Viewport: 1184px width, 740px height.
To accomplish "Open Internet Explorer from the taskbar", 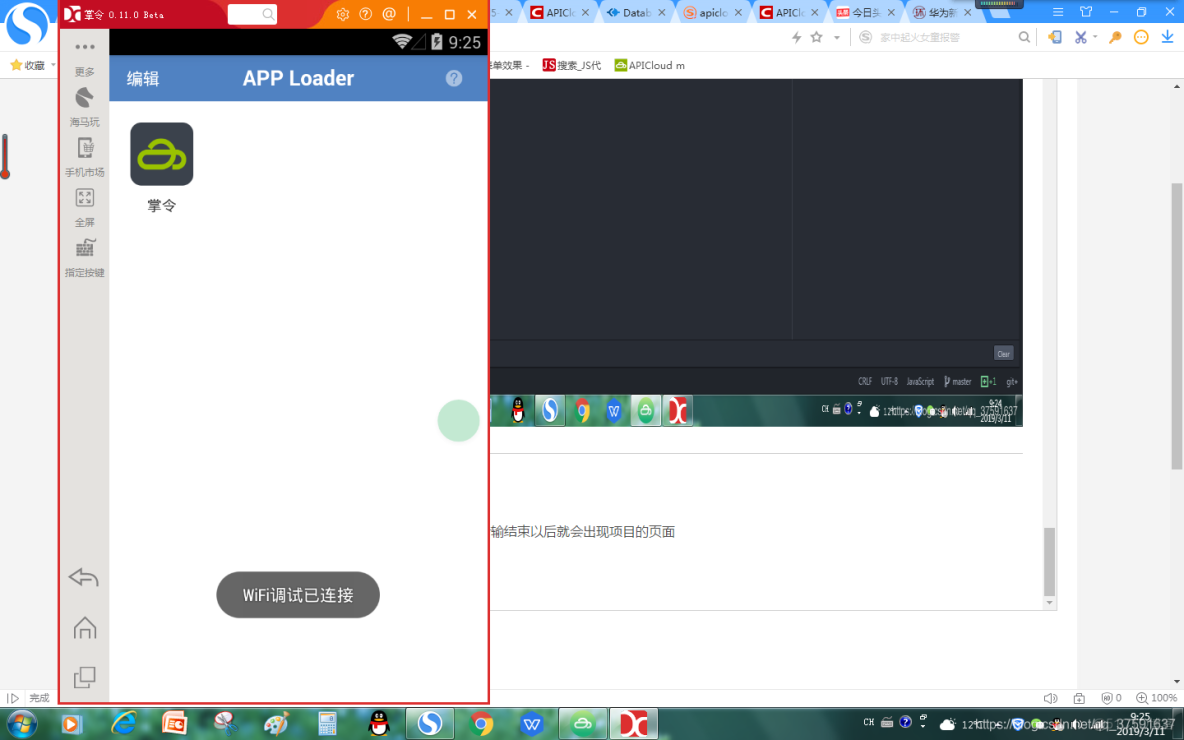I will click(x=123, y=724).
